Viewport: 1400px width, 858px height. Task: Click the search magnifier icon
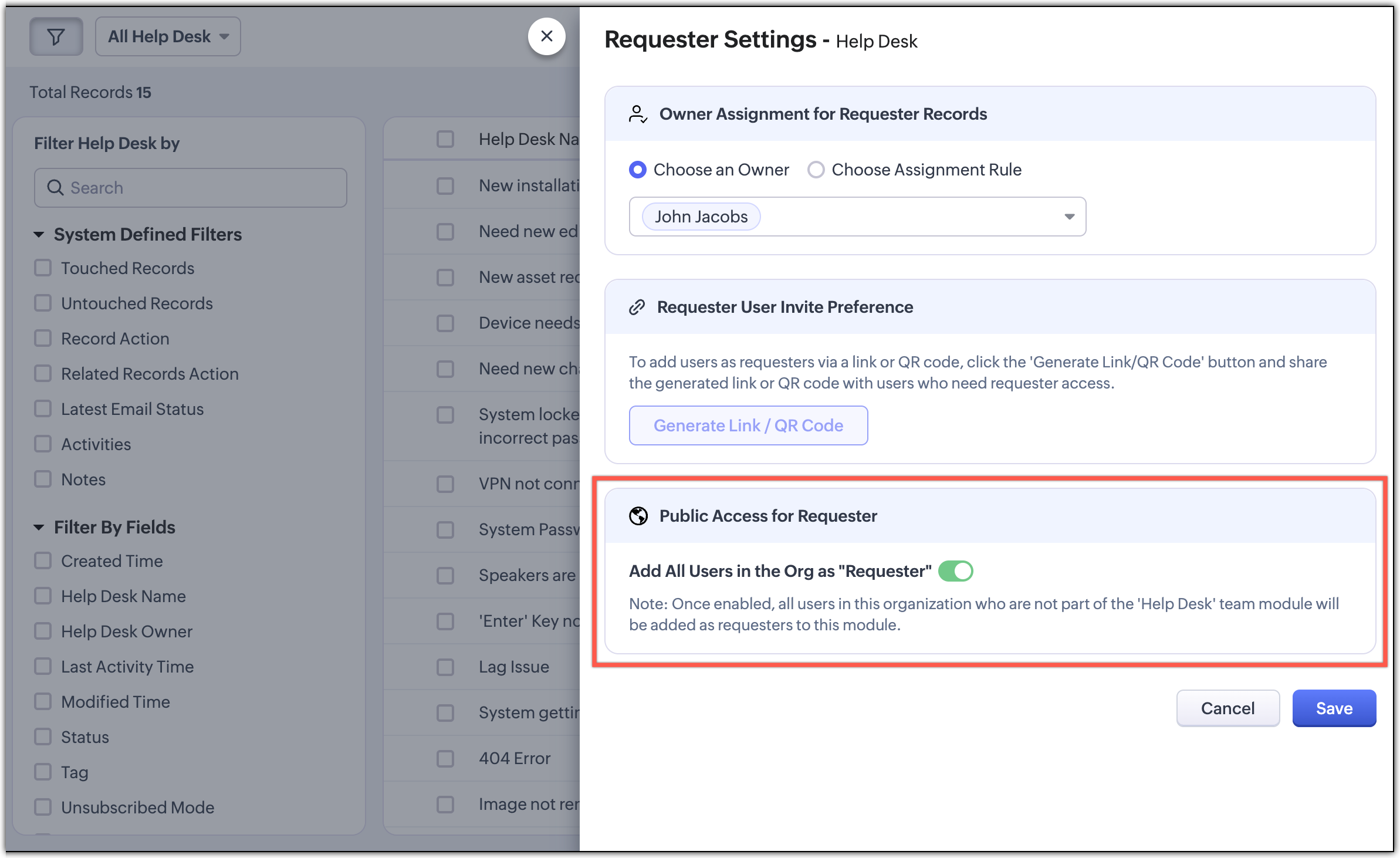pos(55,188)
